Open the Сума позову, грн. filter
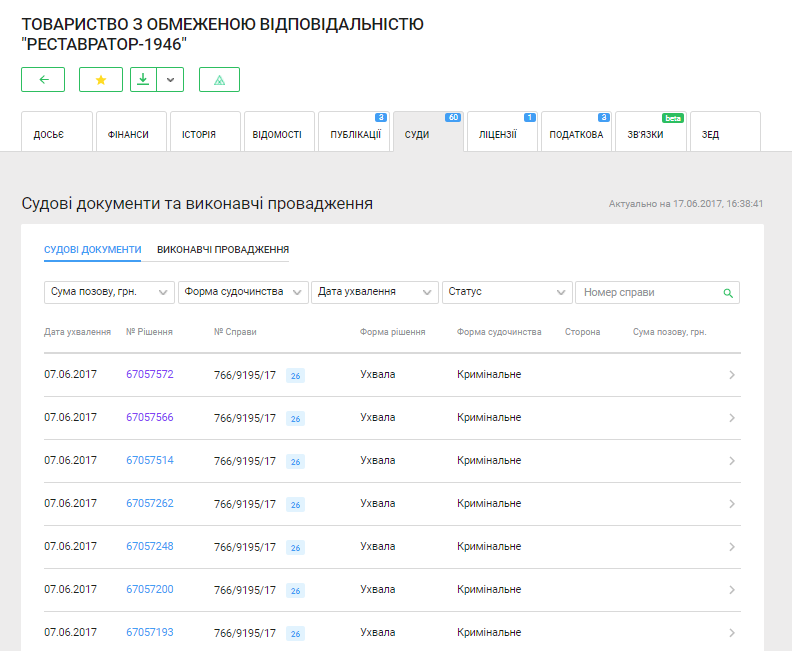 point(109,292)
